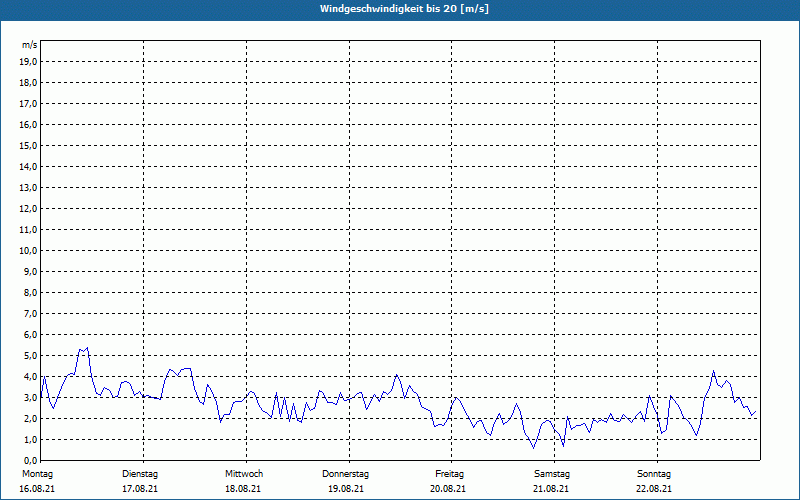
Task: Click the 15,0 axis label
Action: coord(28,145)
